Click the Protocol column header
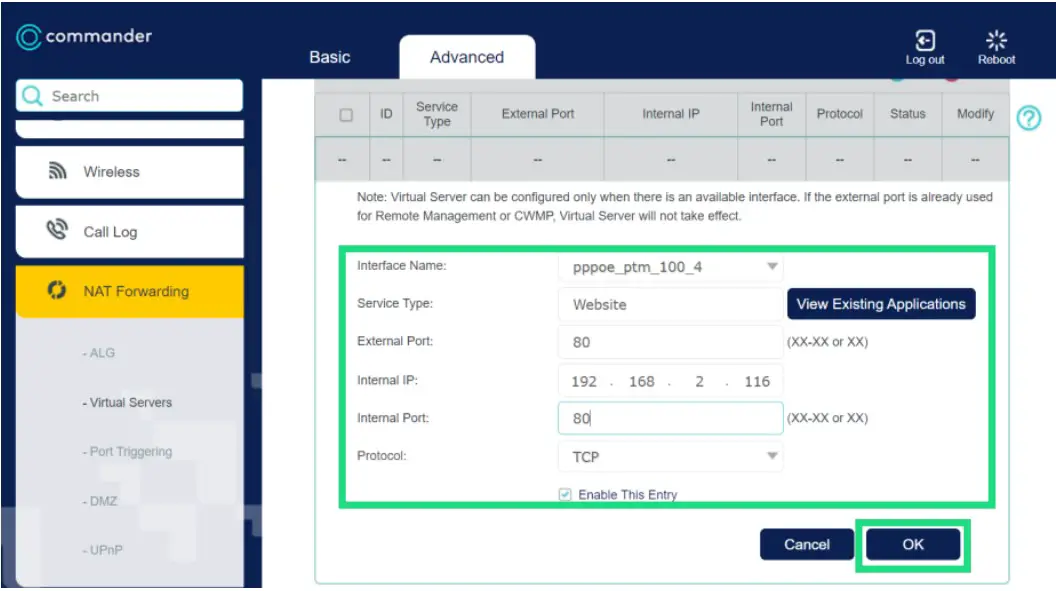 [839, 114]
